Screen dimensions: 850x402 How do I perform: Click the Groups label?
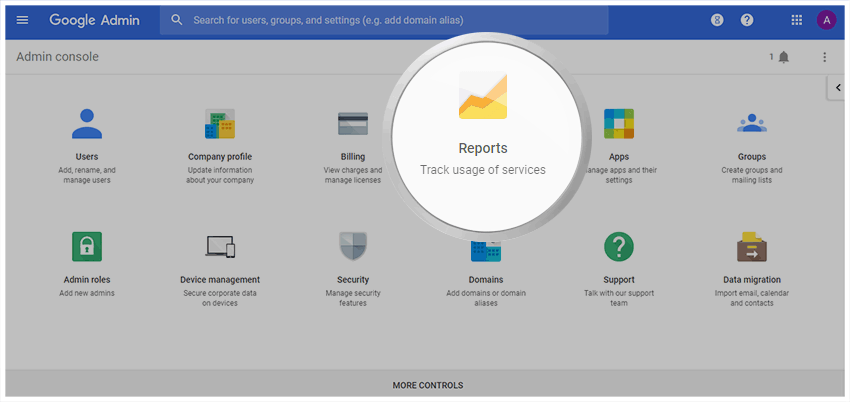click(752, 157)
